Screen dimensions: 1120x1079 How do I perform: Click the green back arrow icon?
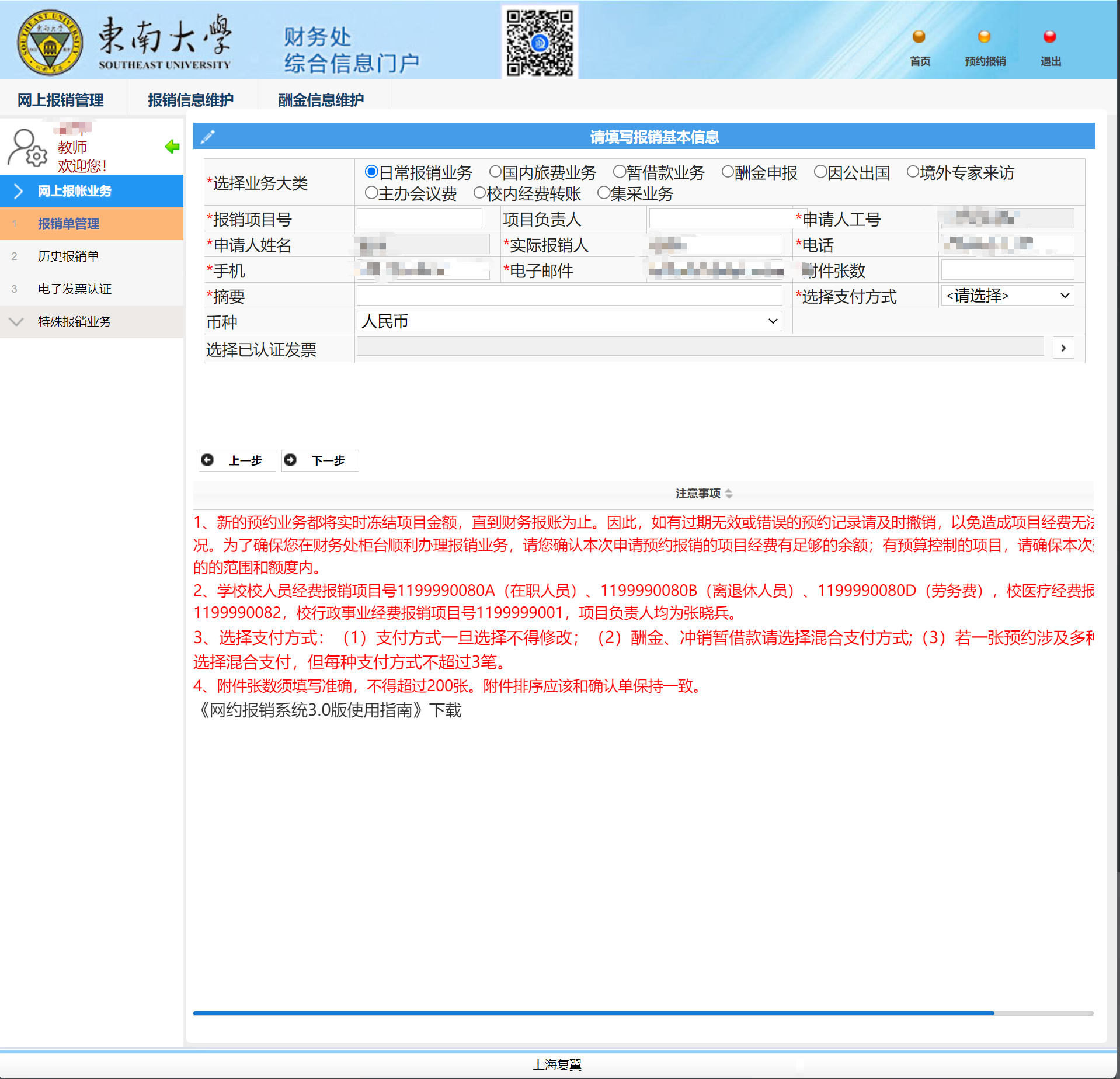(172, 147)
